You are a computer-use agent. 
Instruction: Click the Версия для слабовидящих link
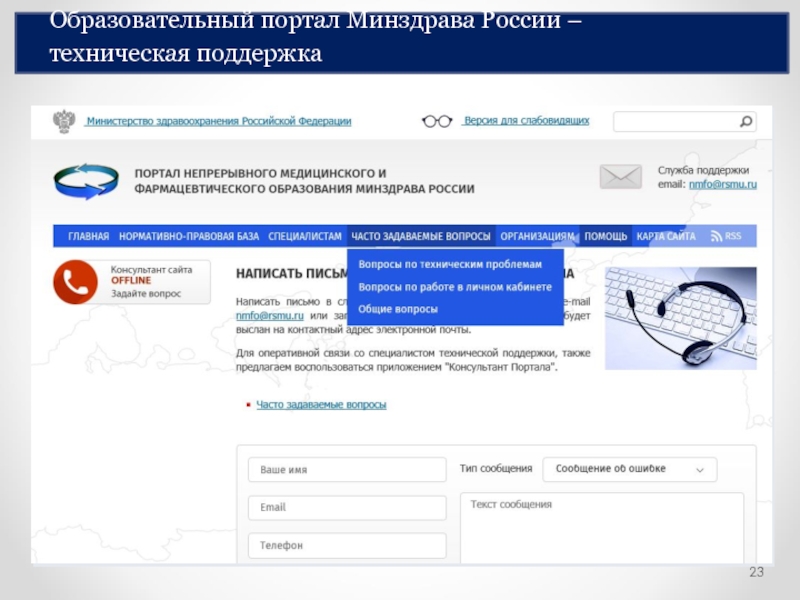tap(526, 121)
